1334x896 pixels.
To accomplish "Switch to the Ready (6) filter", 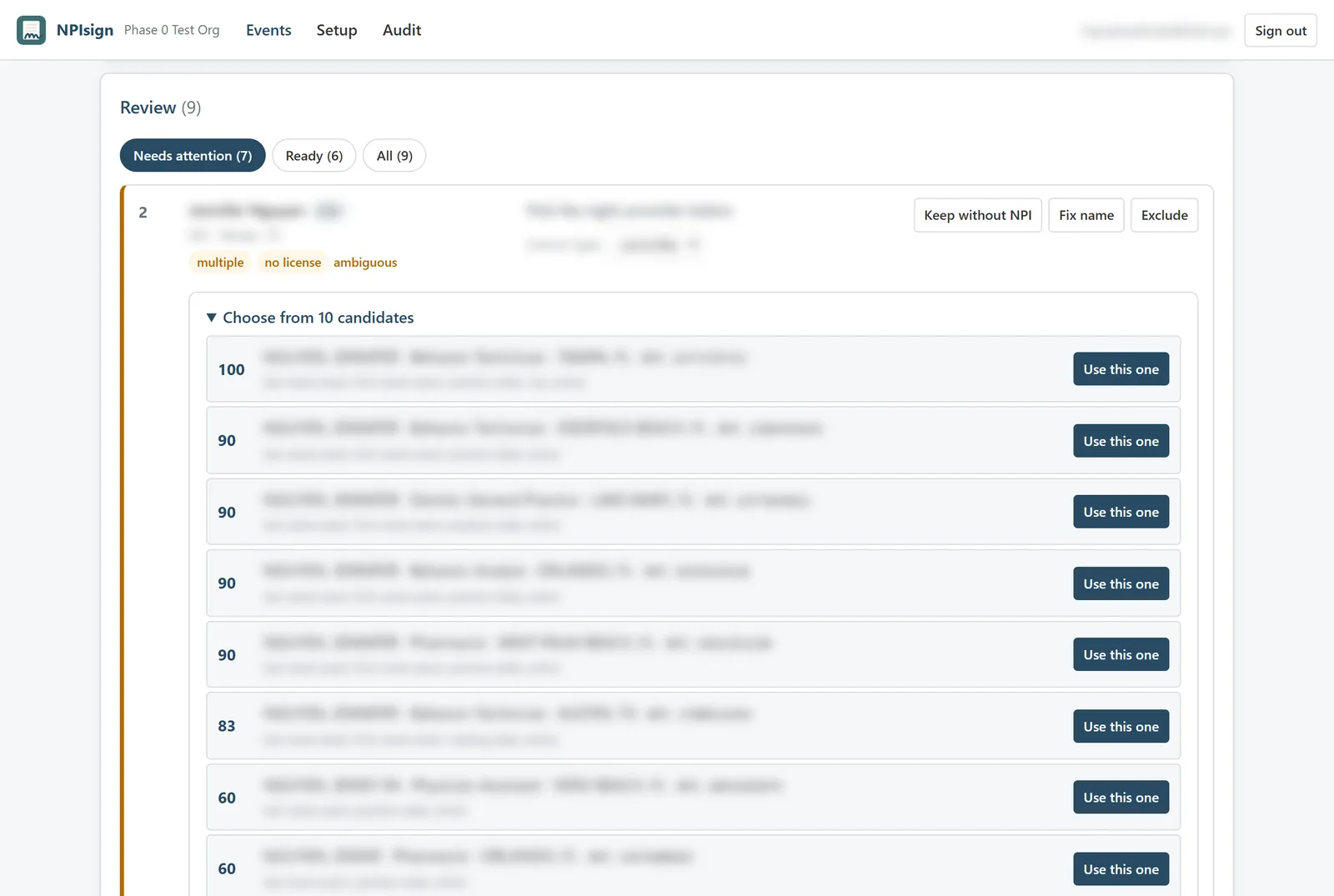I will (x=314, y=156).
